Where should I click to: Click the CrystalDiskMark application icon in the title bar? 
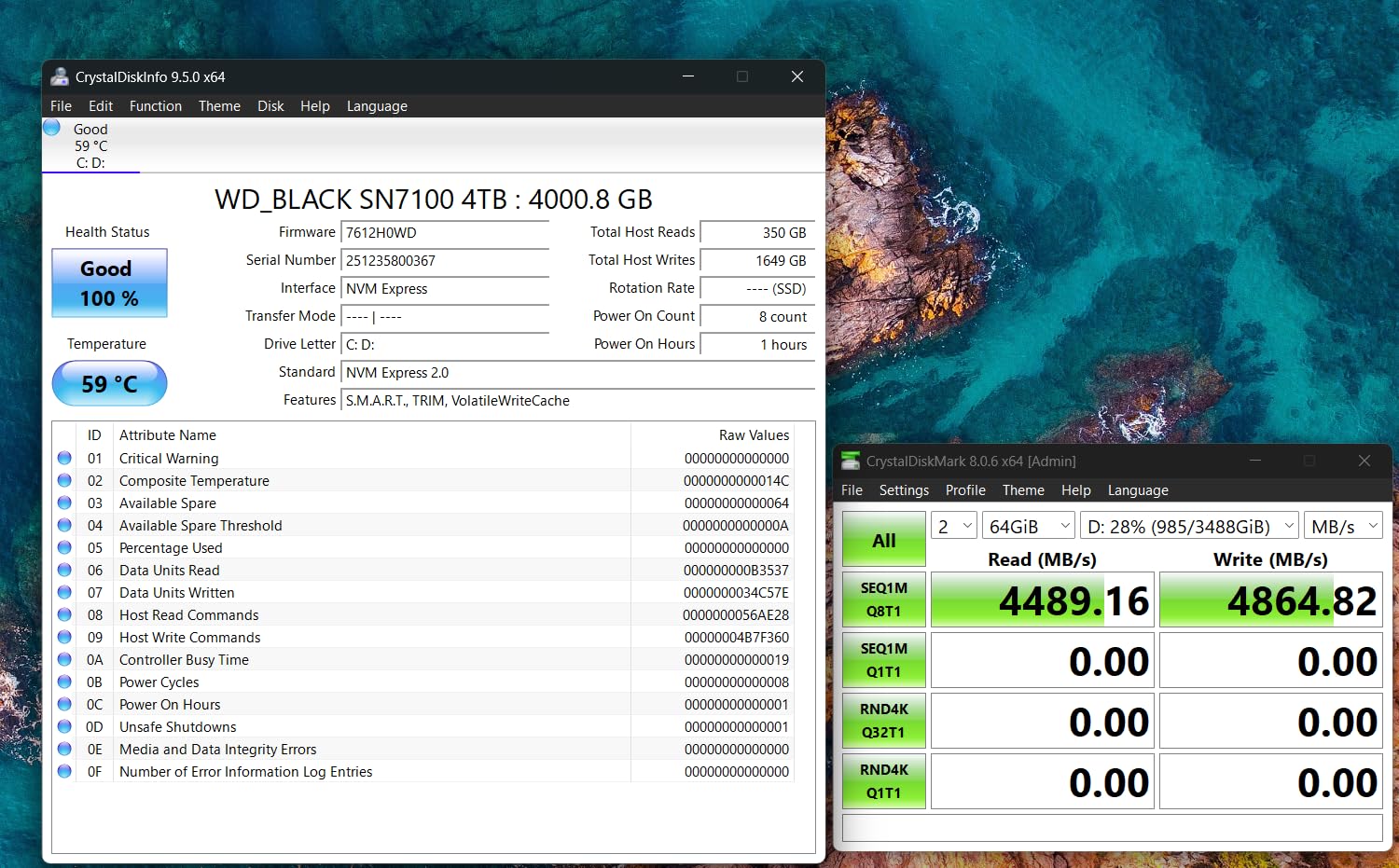point(850,461)
